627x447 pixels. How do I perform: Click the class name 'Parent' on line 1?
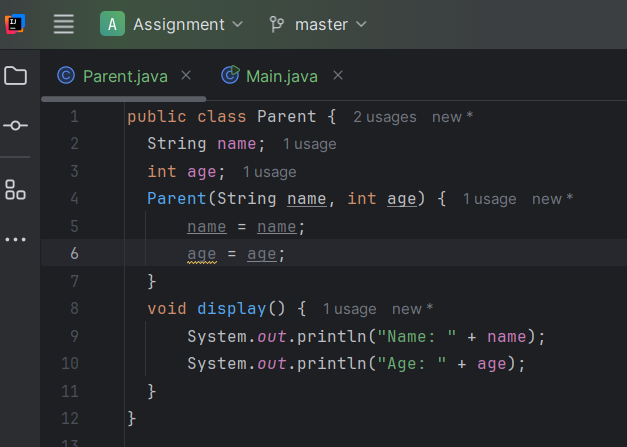[286, 117]
